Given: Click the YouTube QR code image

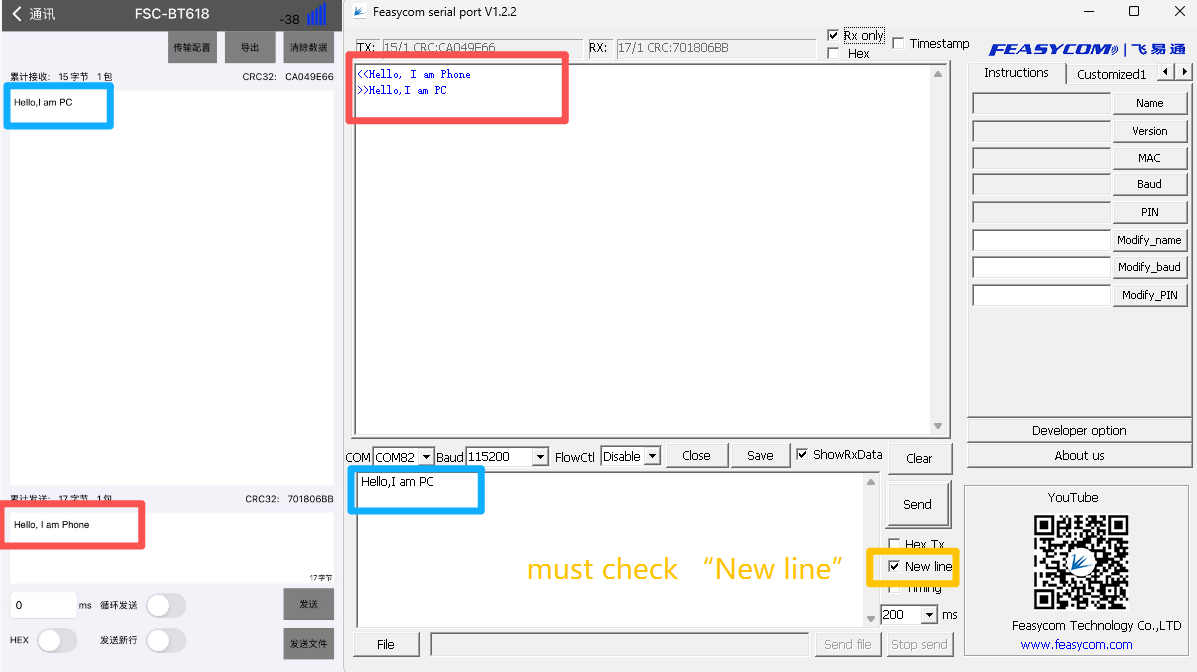Looking at the screenshot, I should 1081,562.
